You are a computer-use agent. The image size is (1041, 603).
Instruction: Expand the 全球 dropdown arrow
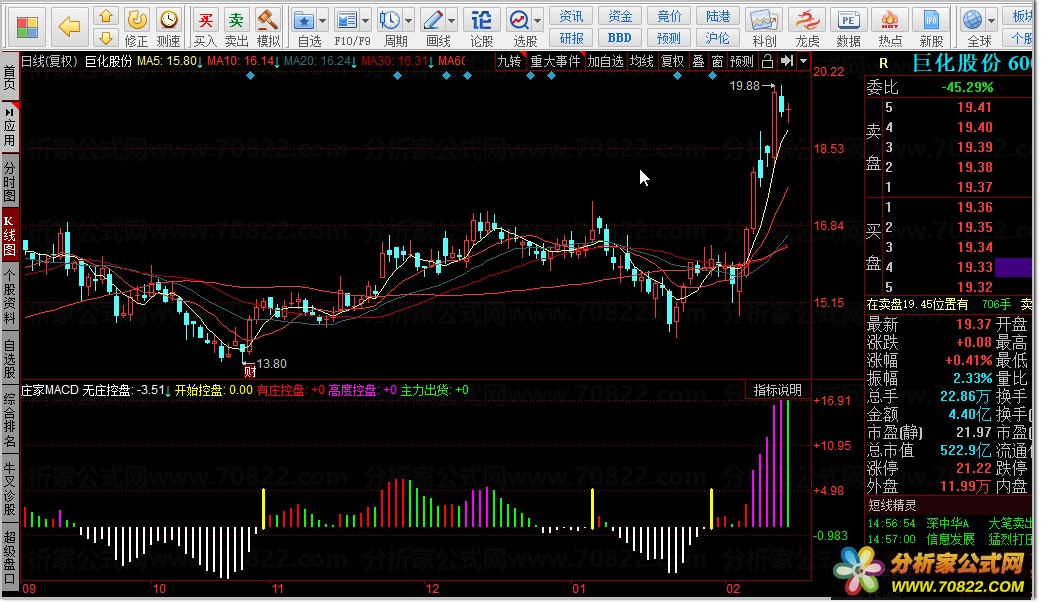[991, 21]
